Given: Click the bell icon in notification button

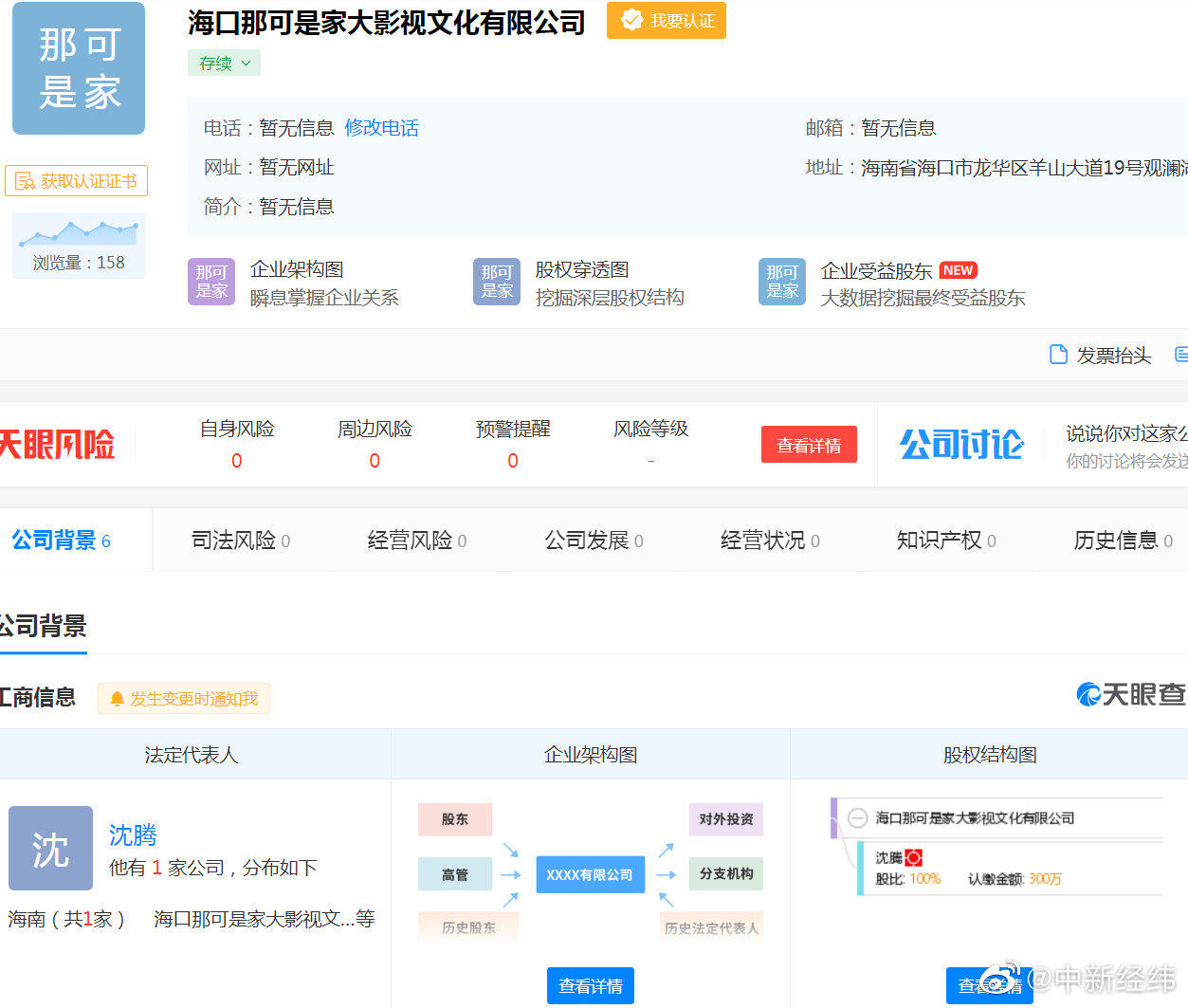Looking at the screenshot, I should click(118, 699).
